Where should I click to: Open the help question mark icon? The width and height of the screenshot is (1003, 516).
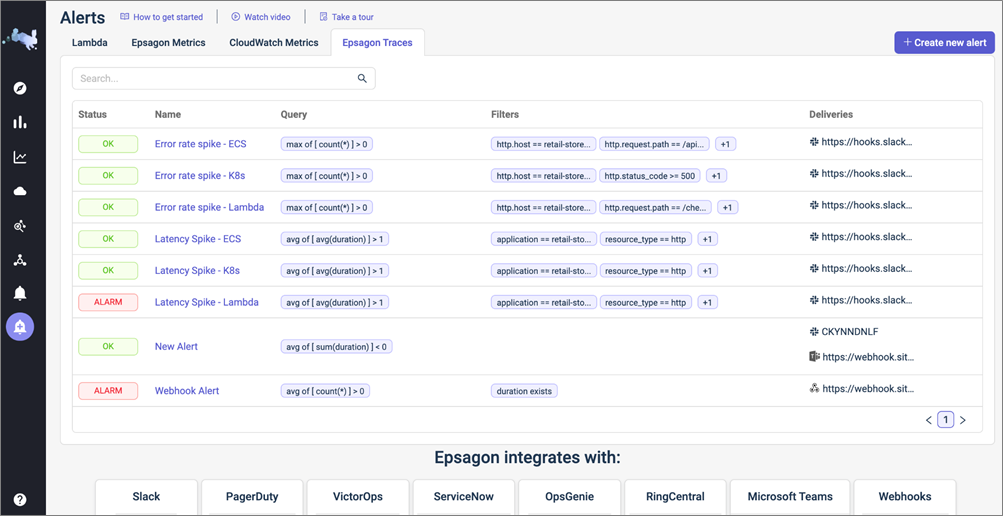pyautogui.click(x=20, y=500)
